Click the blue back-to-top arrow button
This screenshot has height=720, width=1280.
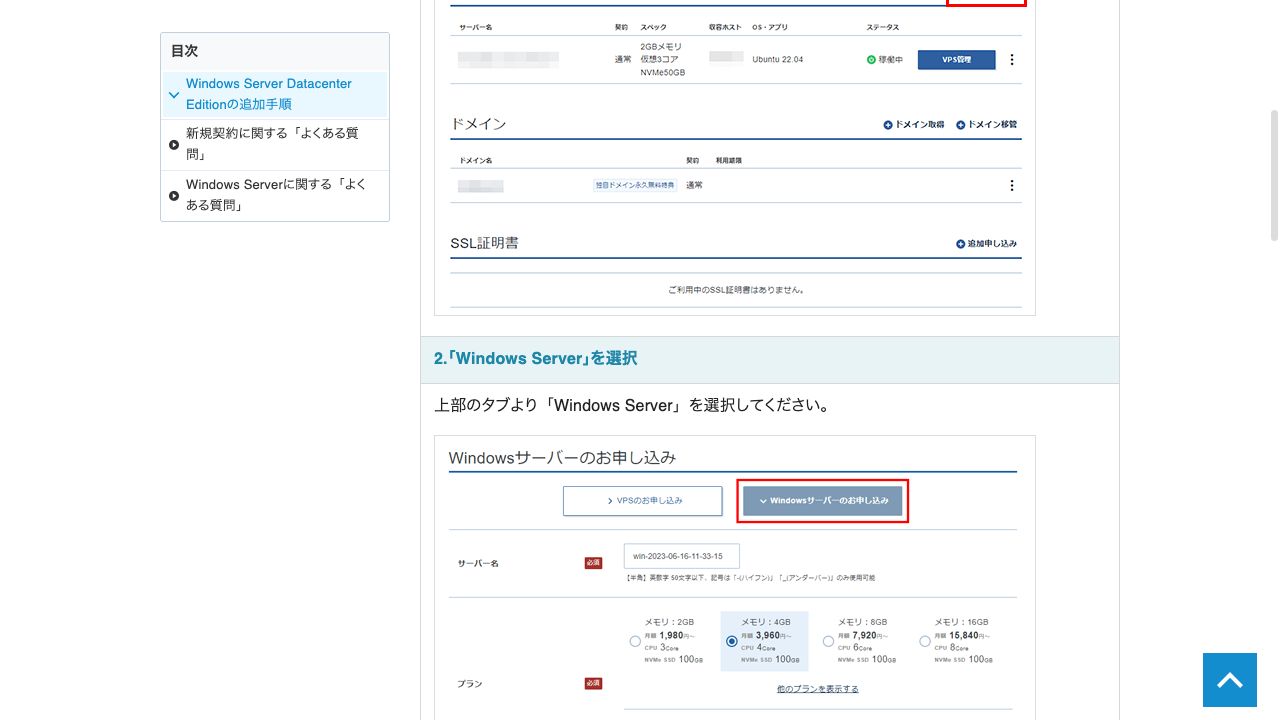[x=1230, y=680]
